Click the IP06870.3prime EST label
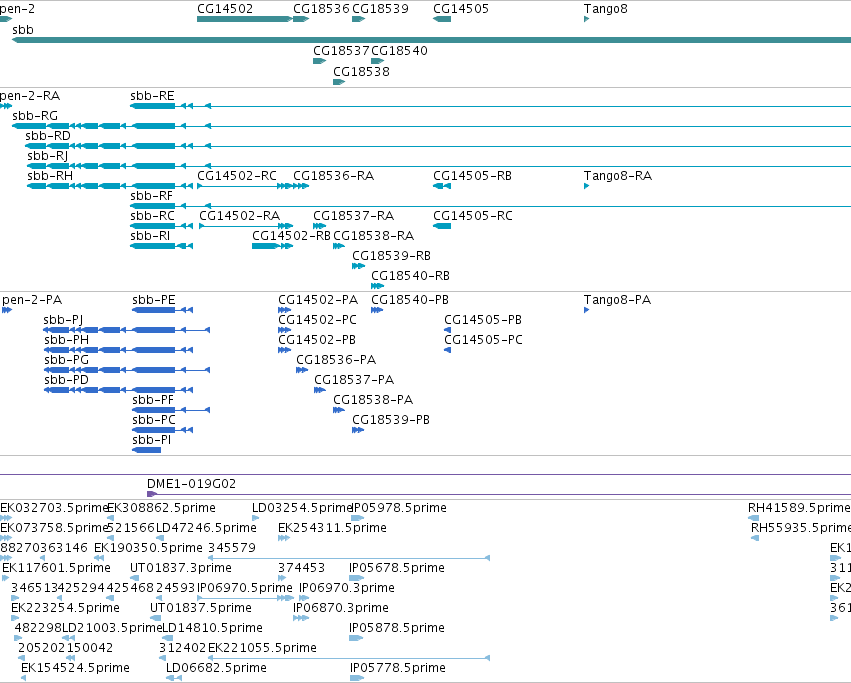The image size is (851, 683). coord(341,608)
